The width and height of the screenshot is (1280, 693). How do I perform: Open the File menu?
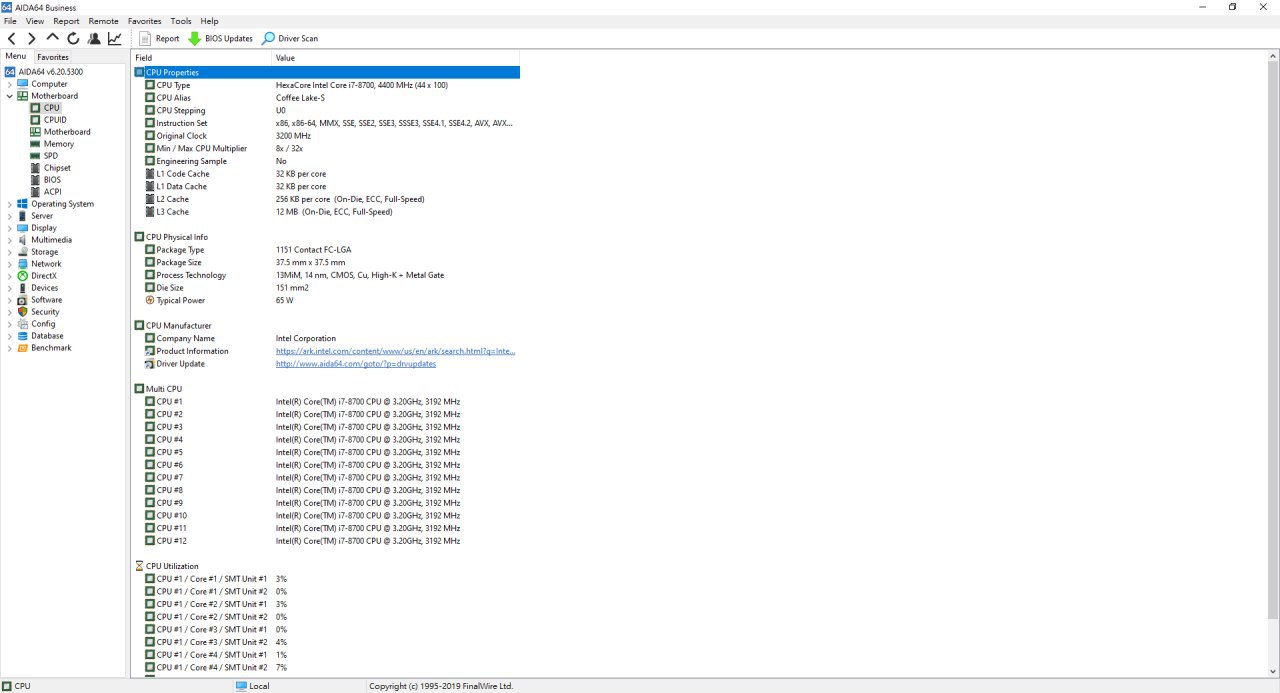(10, 21)
